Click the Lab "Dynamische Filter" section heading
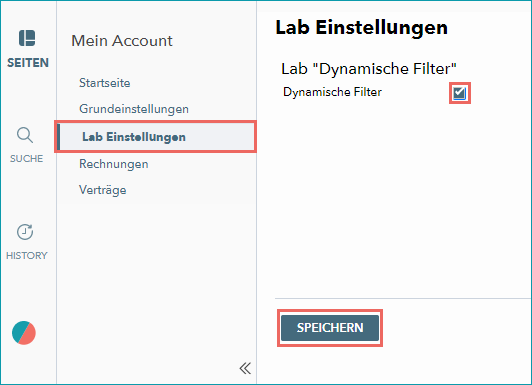 369,69
